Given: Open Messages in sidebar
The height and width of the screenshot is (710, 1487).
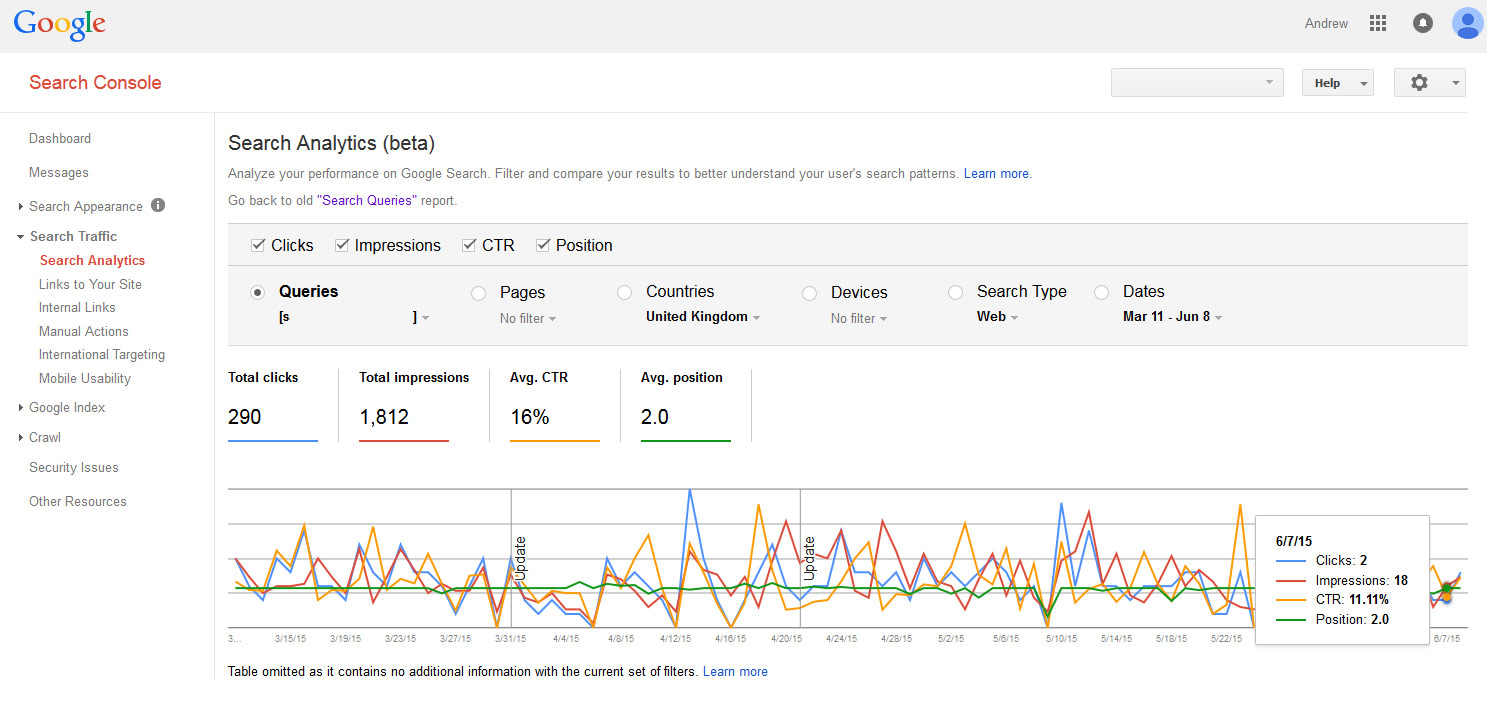Looking at the screenshot, I should click(x=59, y=172).
